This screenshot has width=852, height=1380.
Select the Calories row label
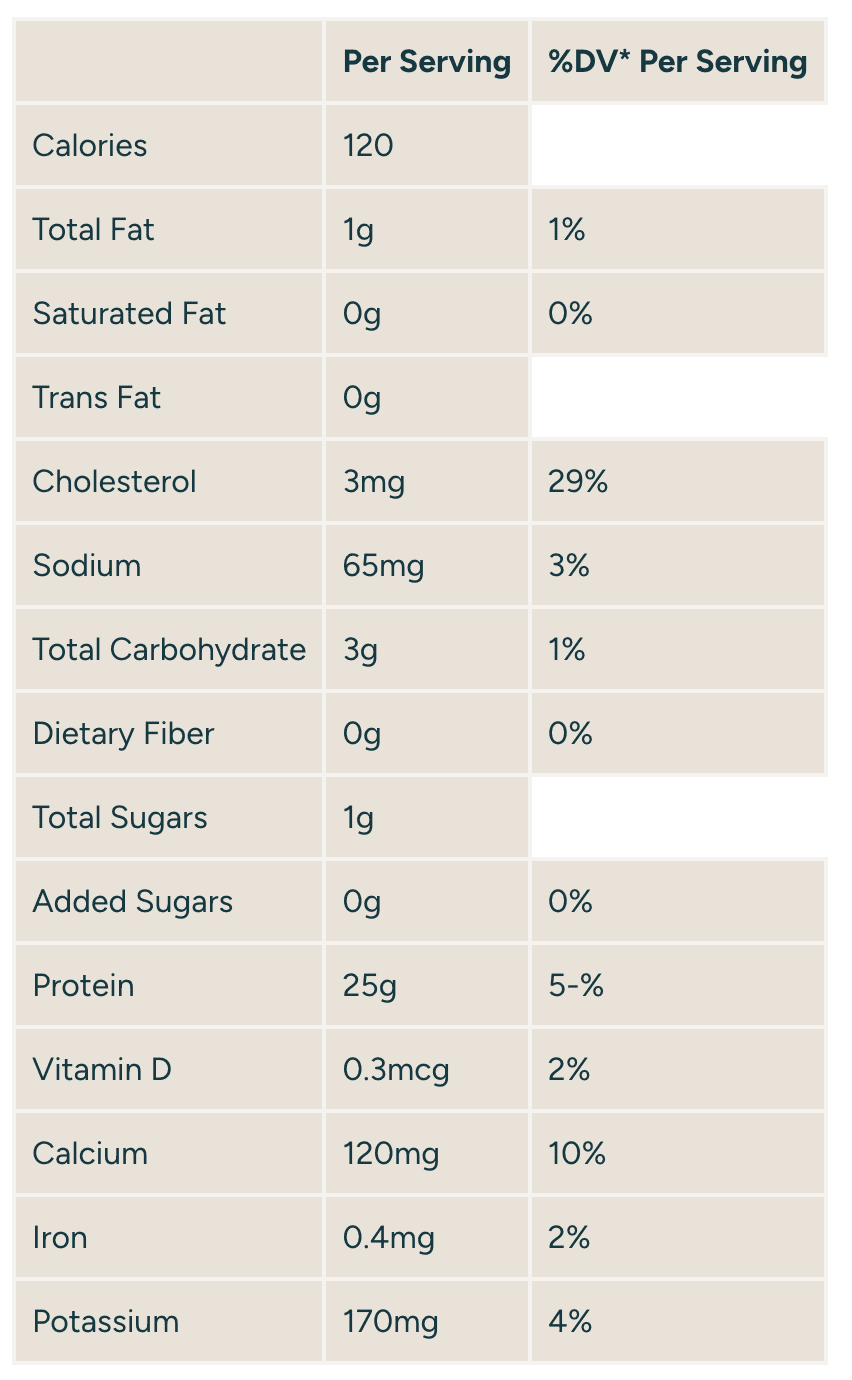pos(90,146)
